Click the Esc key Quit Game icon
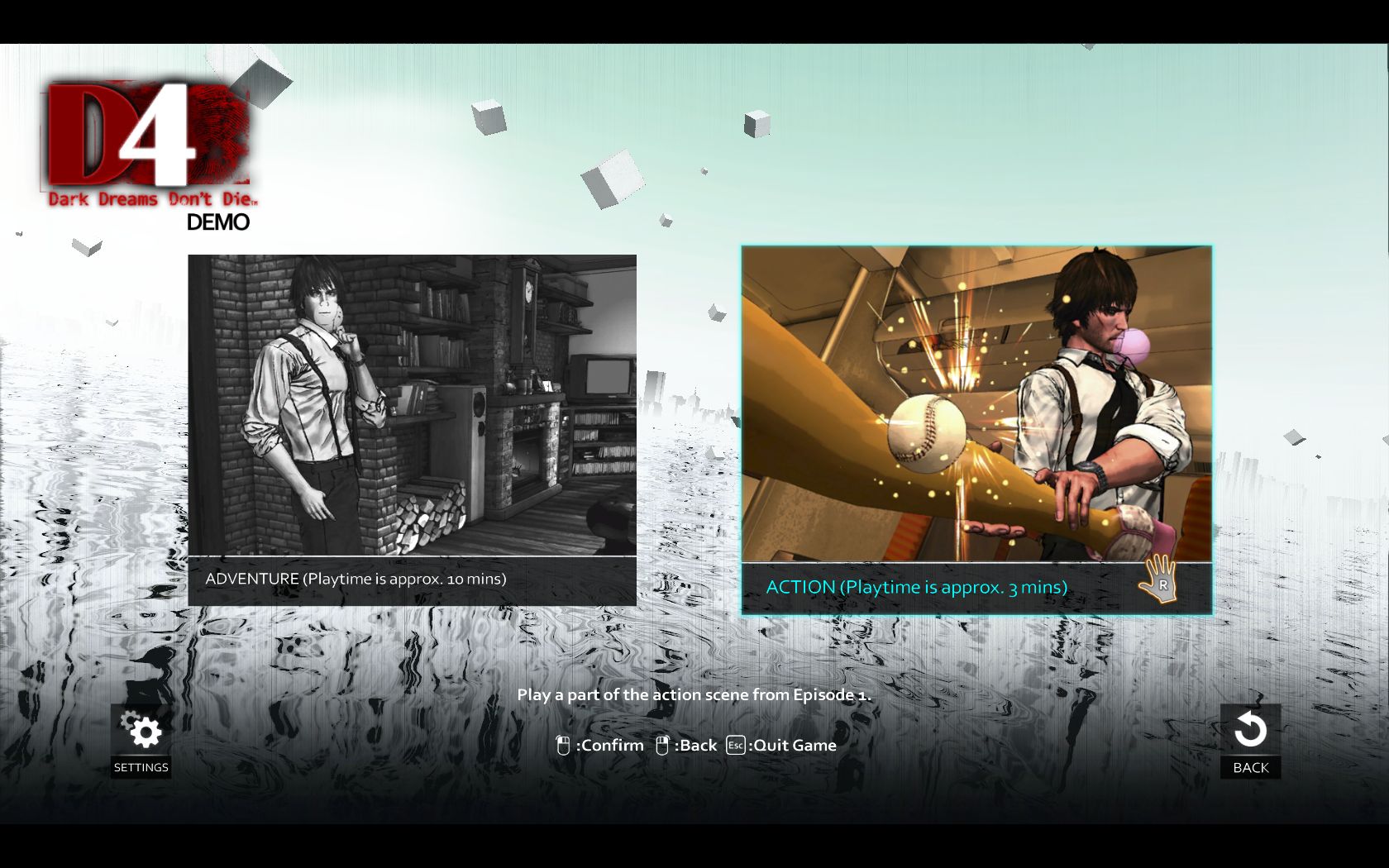The width and height of the screenshot is (1389, 868). click(736, 745)
